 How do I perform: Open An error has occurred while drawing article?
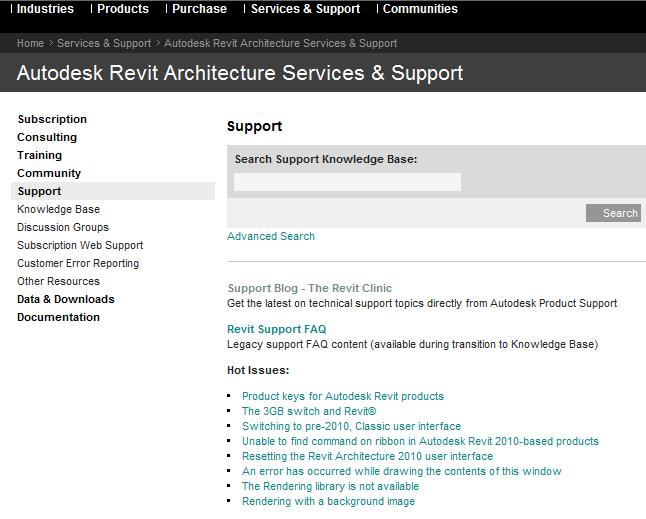click(x=402, y=472)
